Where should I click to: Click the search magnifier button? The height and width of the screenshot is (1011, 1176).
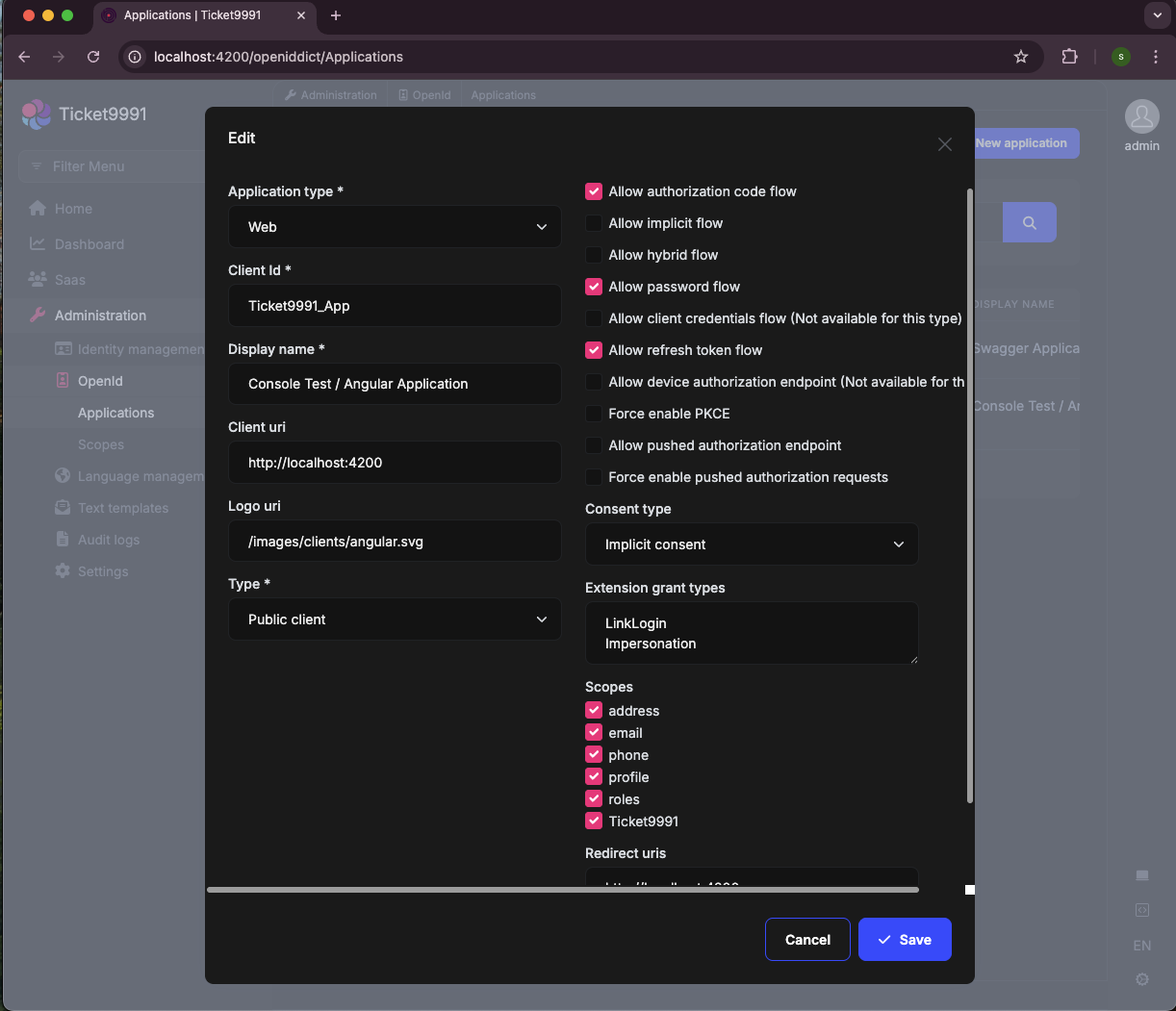[1029, 222]
